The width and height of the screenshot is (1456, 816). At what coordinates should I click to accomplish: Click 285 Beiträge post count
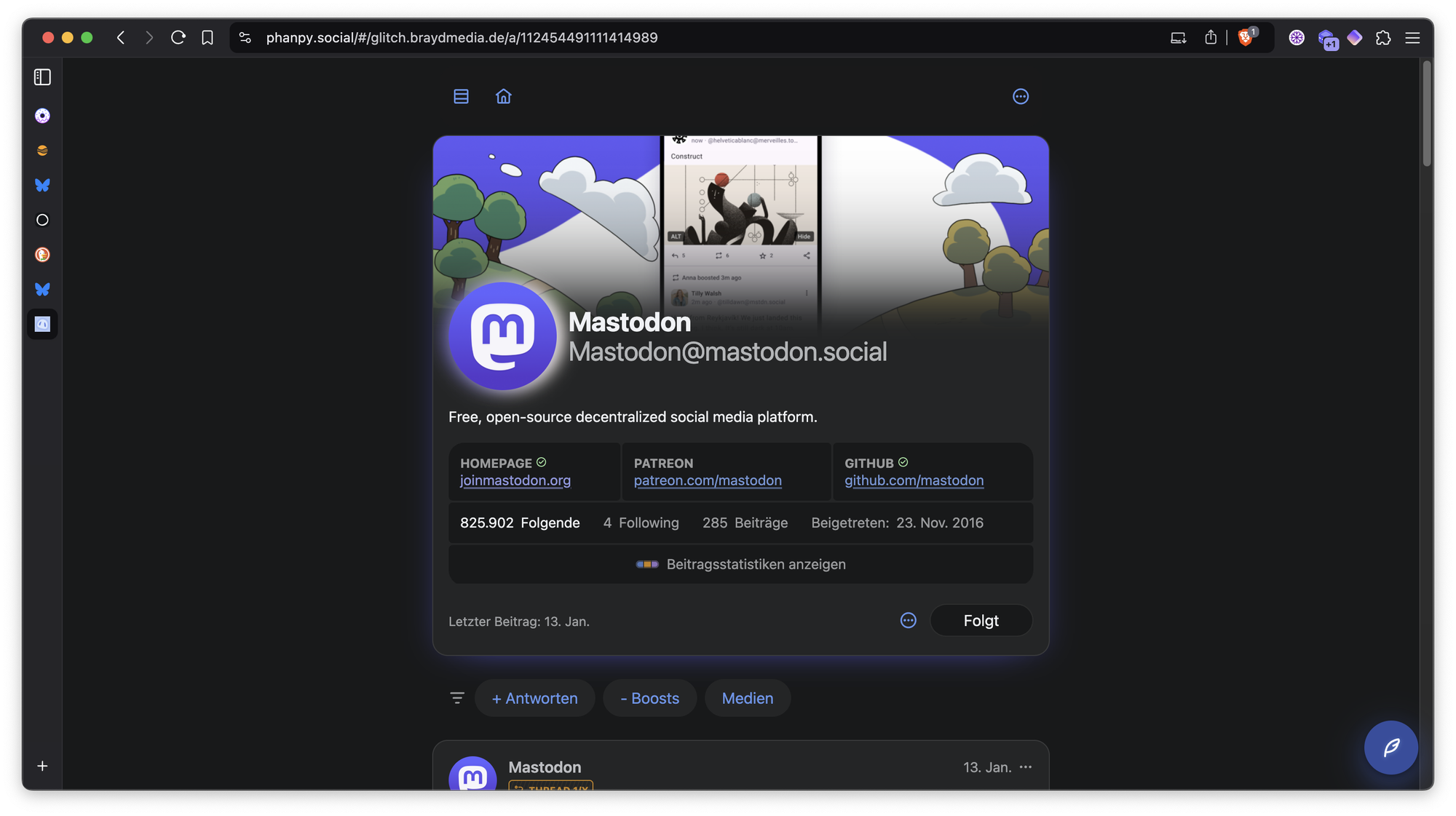[745, 523]
